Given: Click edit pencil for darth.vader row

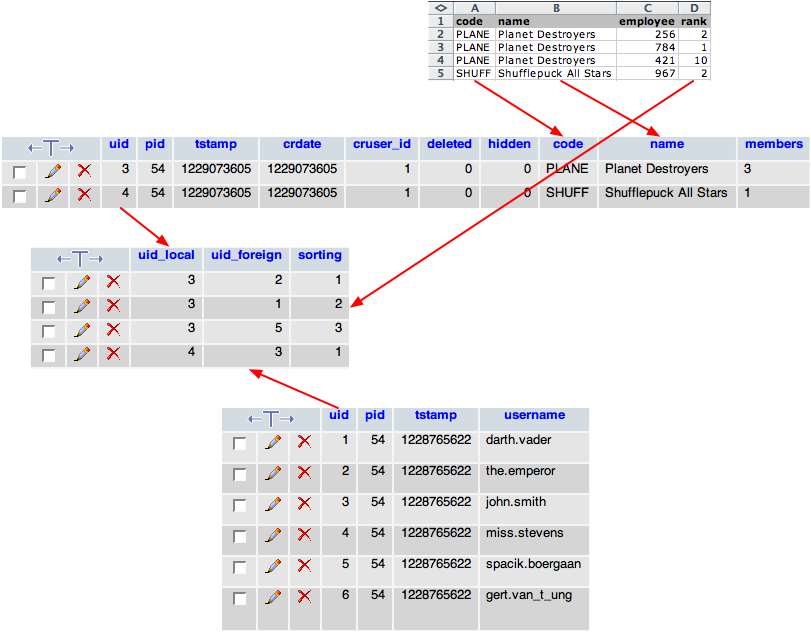Looking at the screenshot, I should [272, 442].
